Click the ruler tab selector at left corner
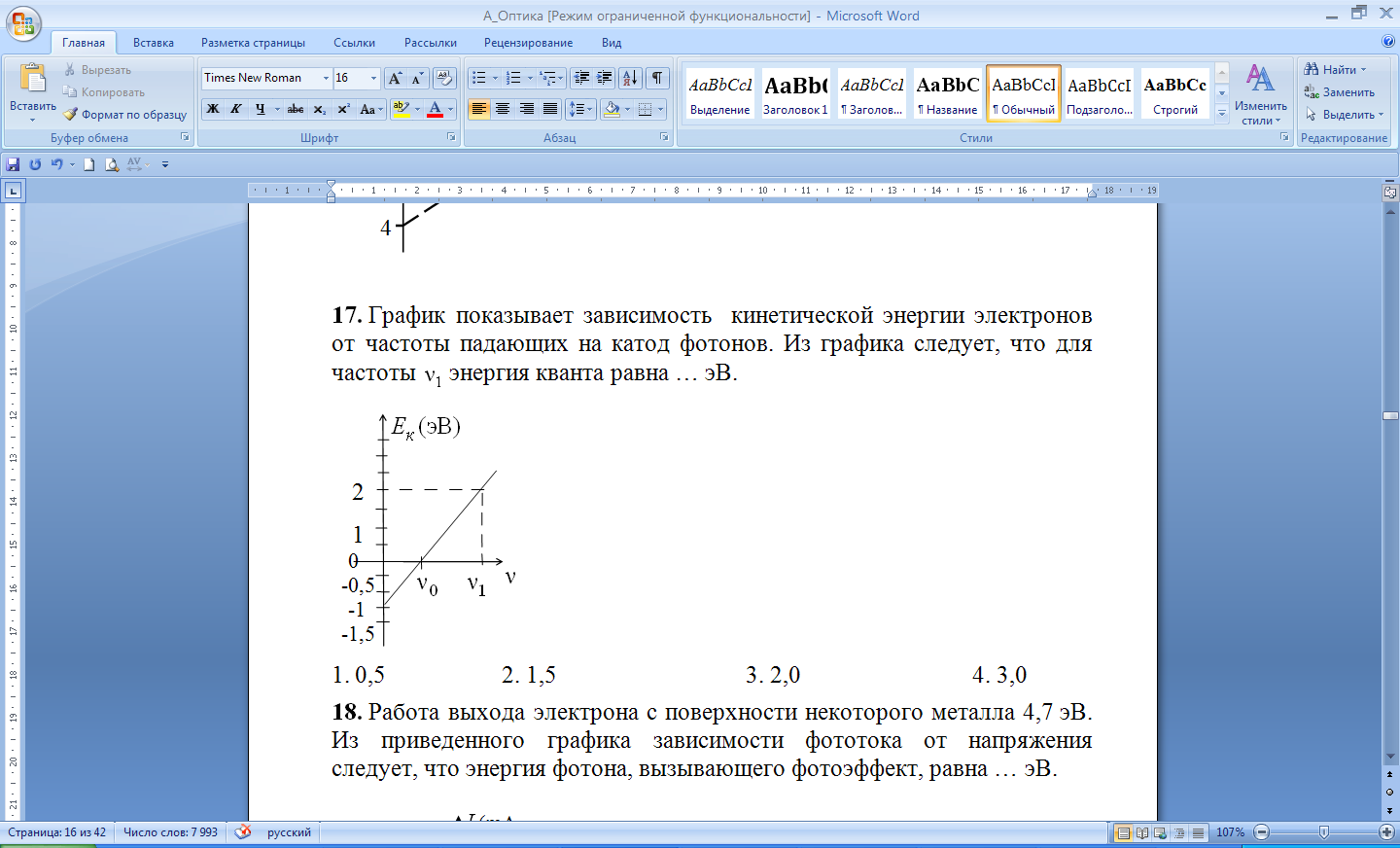 [x=13, y=191]
